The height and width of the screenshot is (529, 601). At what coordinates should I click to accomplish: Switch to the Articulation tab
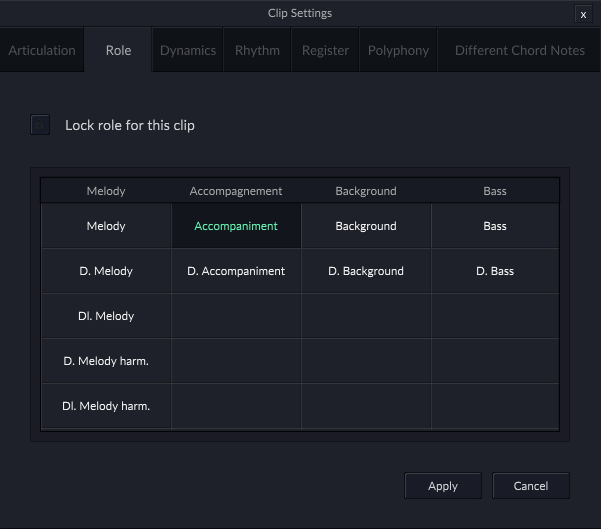coord(42,51)
